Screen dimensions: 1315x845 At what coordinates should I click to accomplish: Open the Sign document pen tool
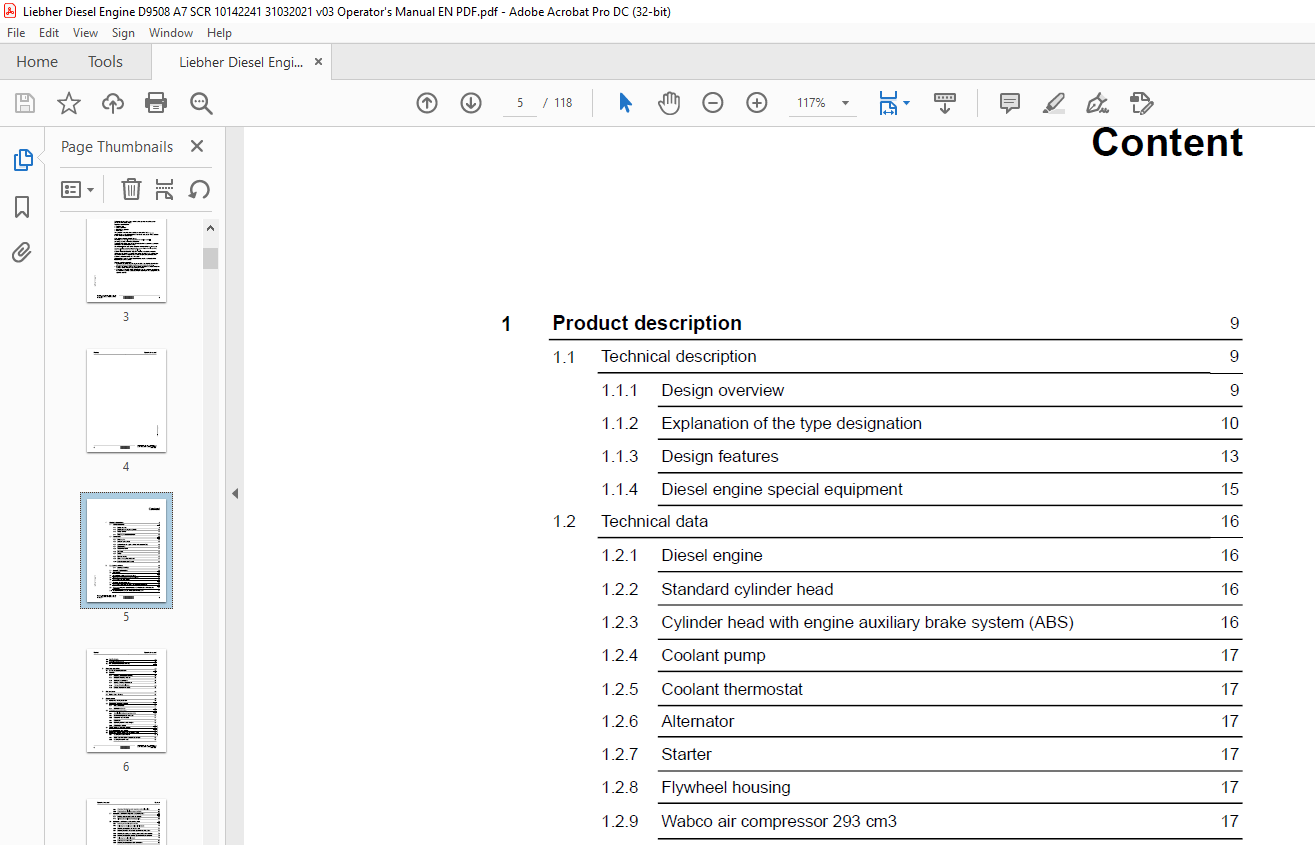(1098, 103)
